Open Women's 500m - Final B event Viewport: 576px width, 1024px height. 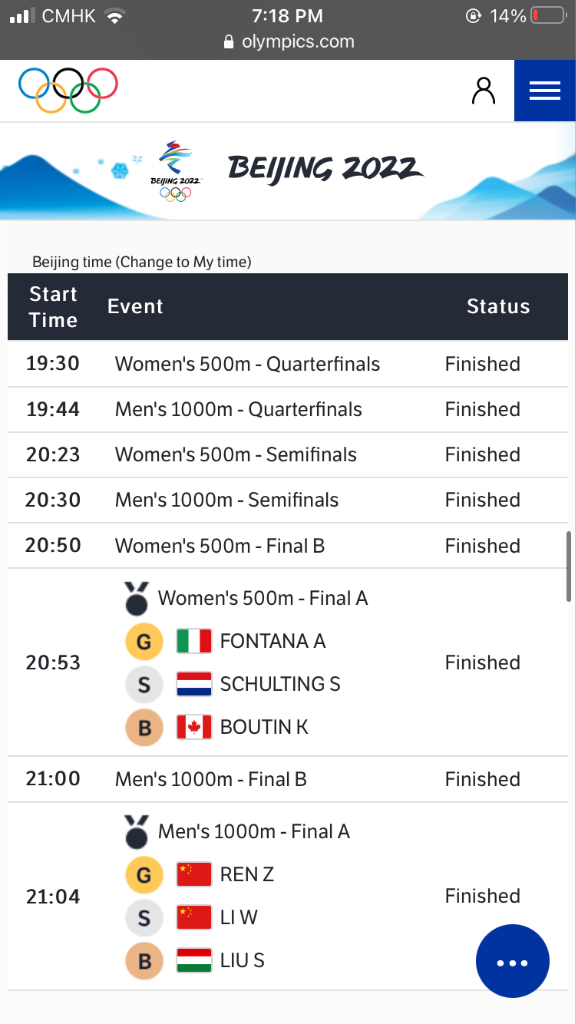coord(219,545)
